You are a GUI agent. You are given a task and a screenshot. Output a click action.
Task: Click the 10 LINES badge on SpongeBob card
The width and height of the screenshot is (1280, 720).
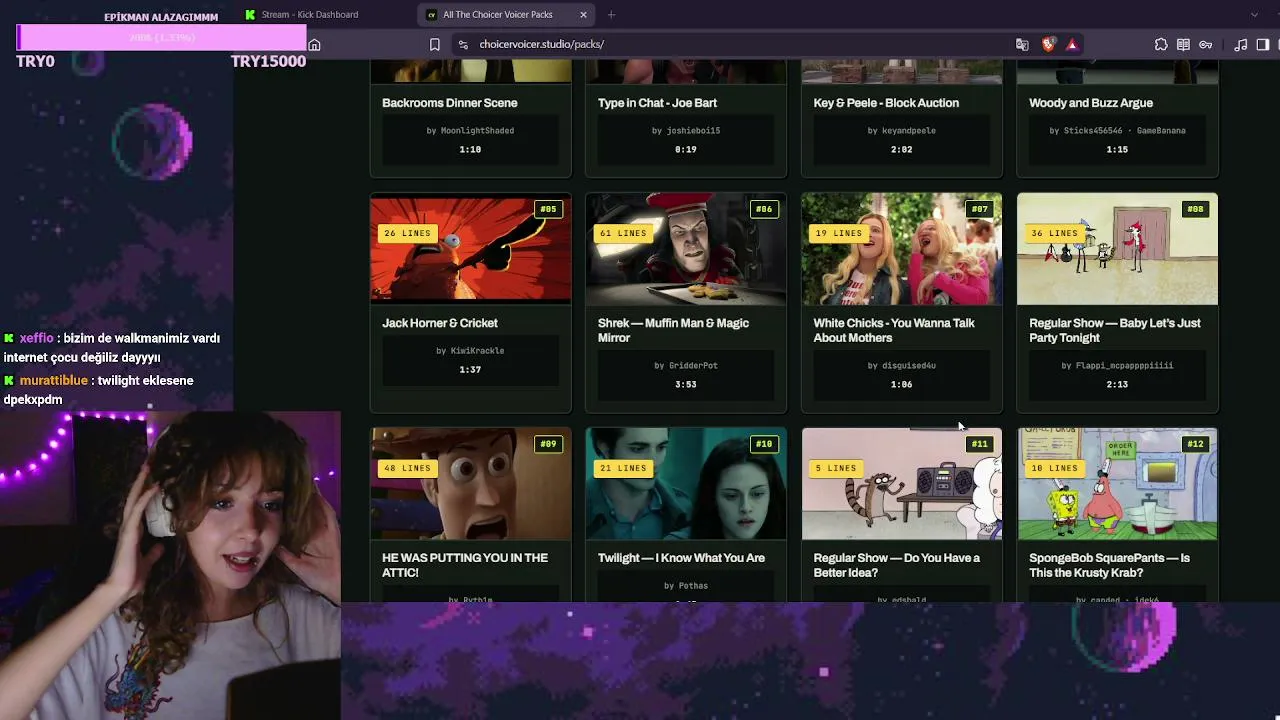tap(1054, 468)
